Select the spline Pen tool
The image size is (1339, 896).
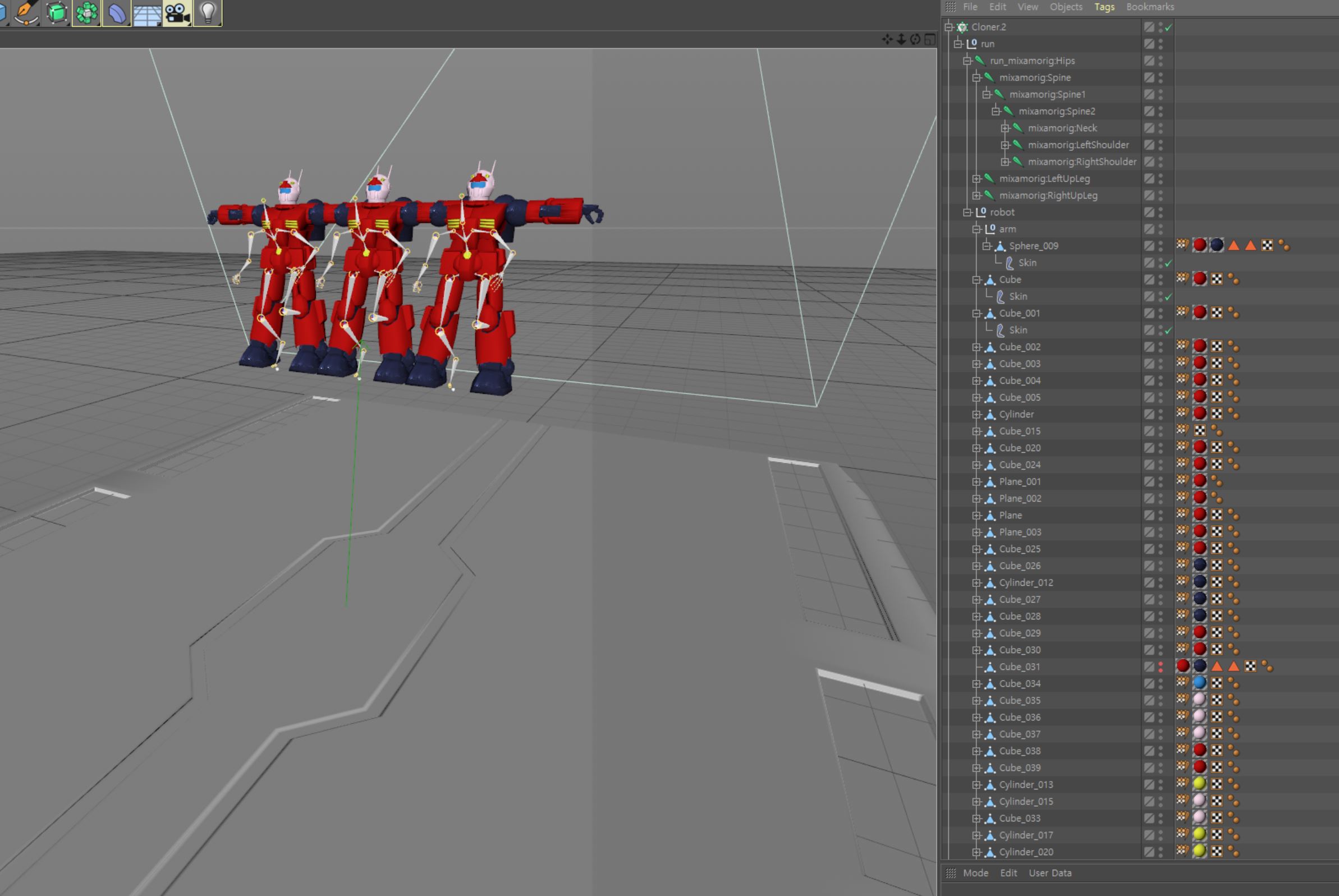coord(26,12)
